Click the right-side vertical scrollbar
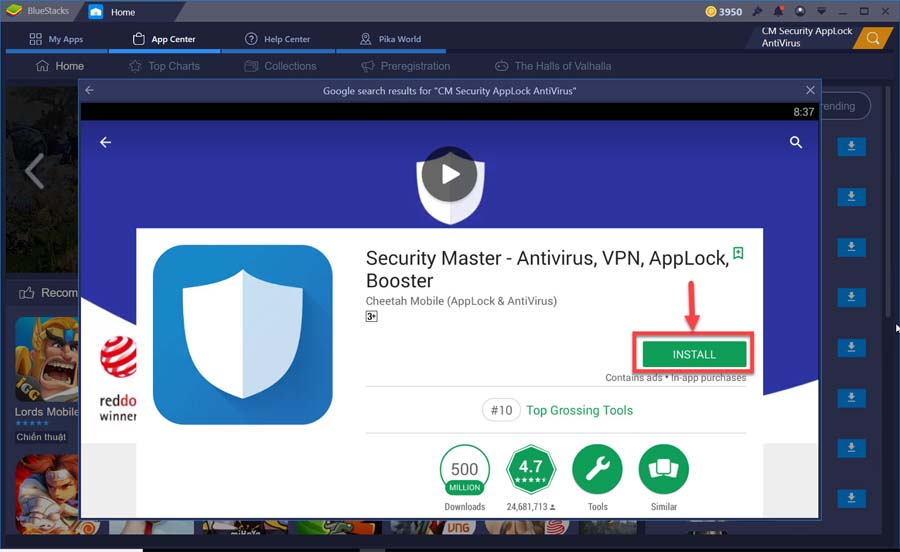Viewport: 900px width, 552px height. 887,201
